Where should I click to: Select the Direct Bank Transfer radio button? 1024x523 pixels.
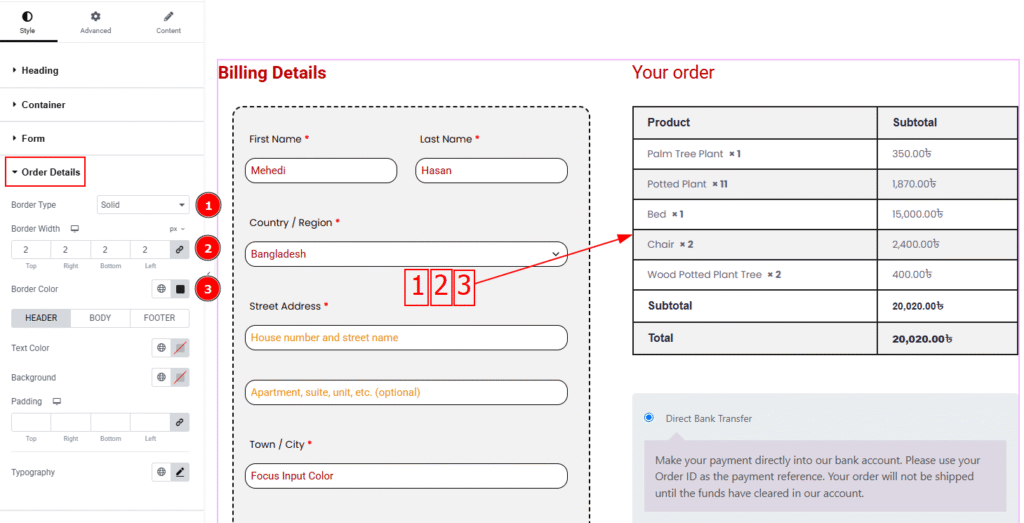(649, 417)
